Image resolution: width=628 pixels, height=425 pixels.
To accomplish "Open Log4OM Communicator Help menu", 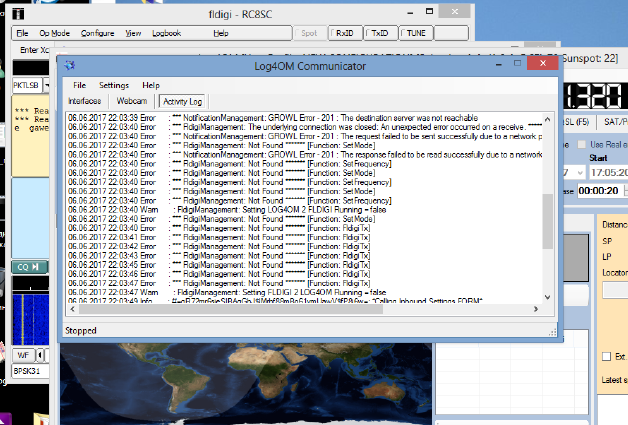I will tap(151, 85).
